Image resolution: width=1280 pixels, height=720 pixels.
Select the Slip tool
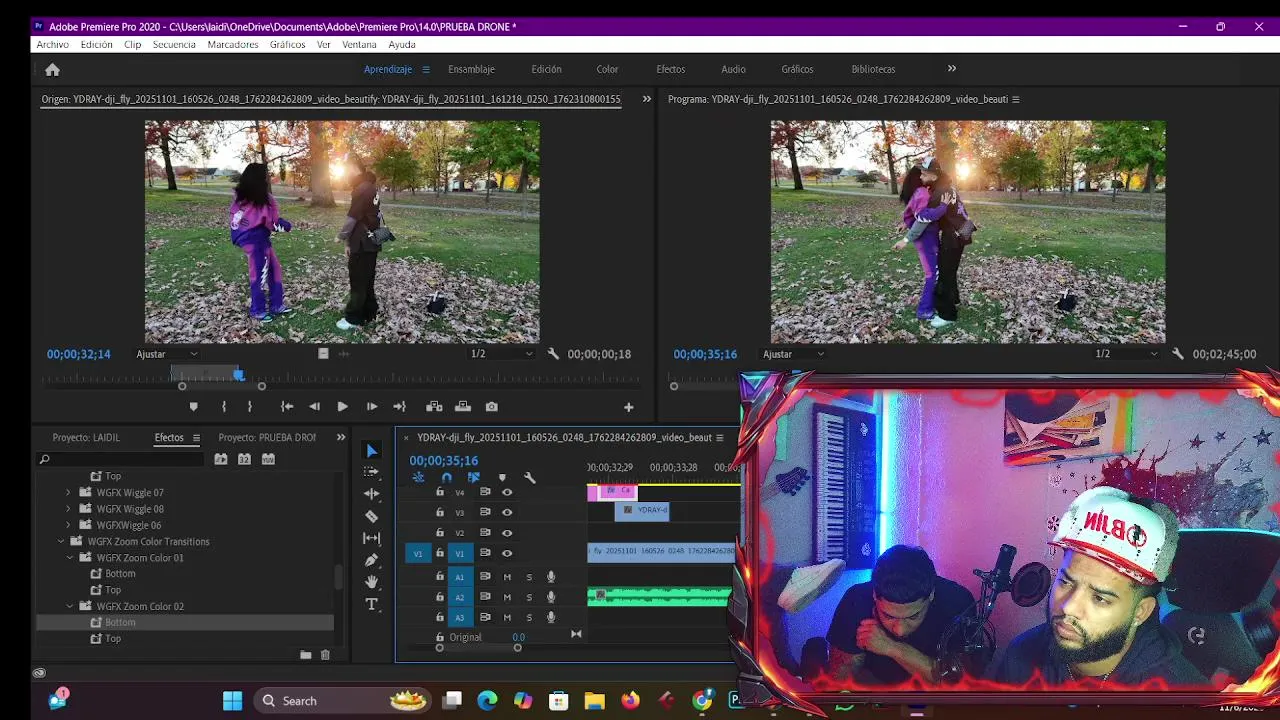point(372,538)
